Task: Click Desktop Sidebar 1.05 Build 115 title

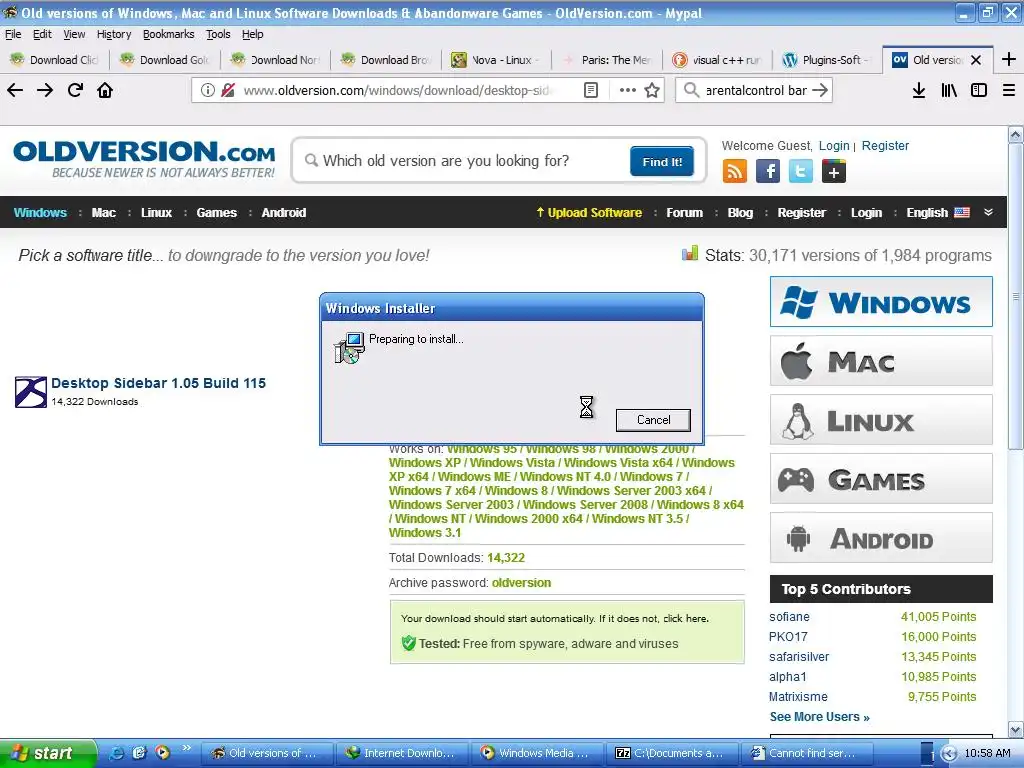Action: [159, 383]
